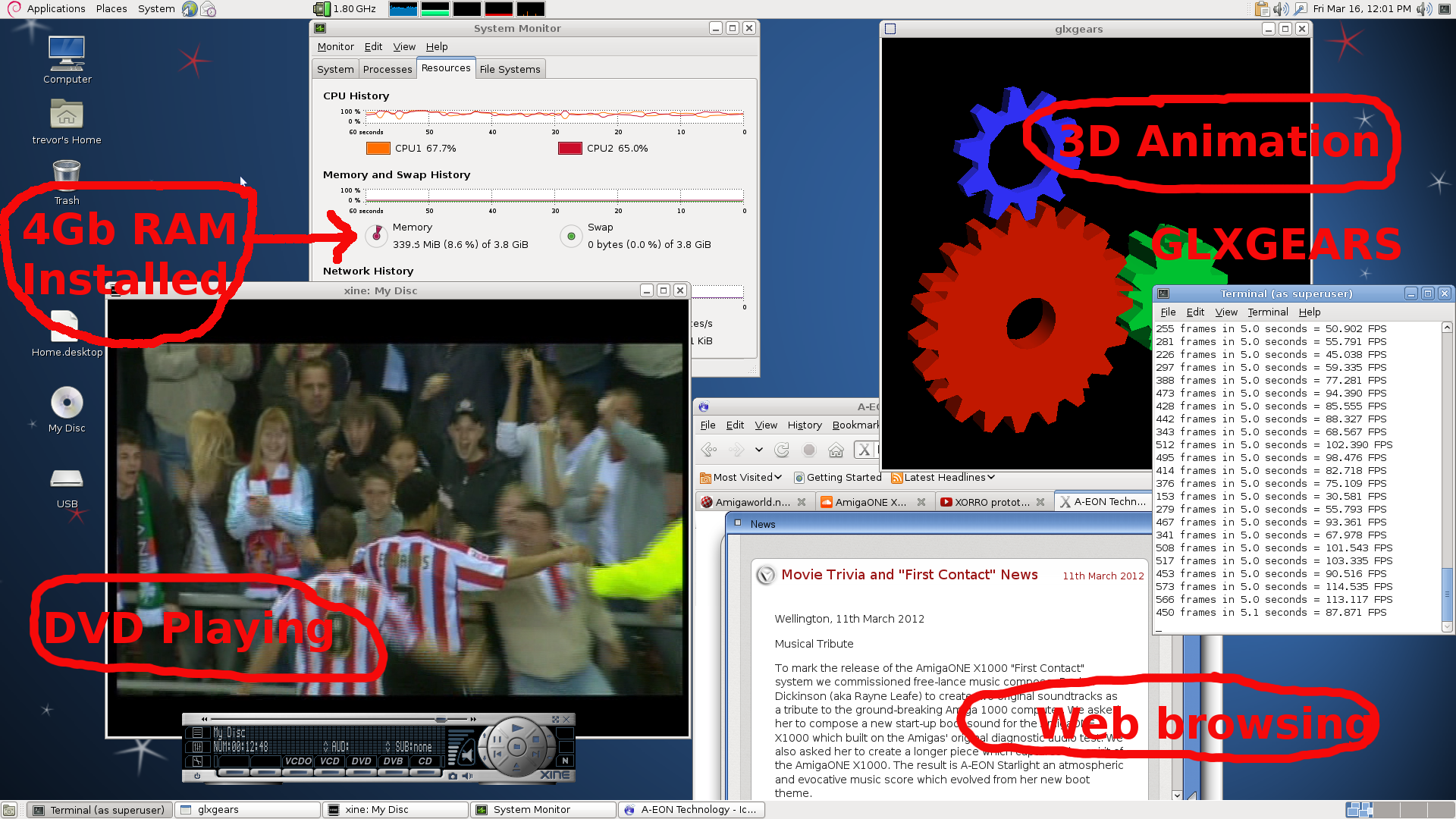Click the xine stop button

point(535,739)
